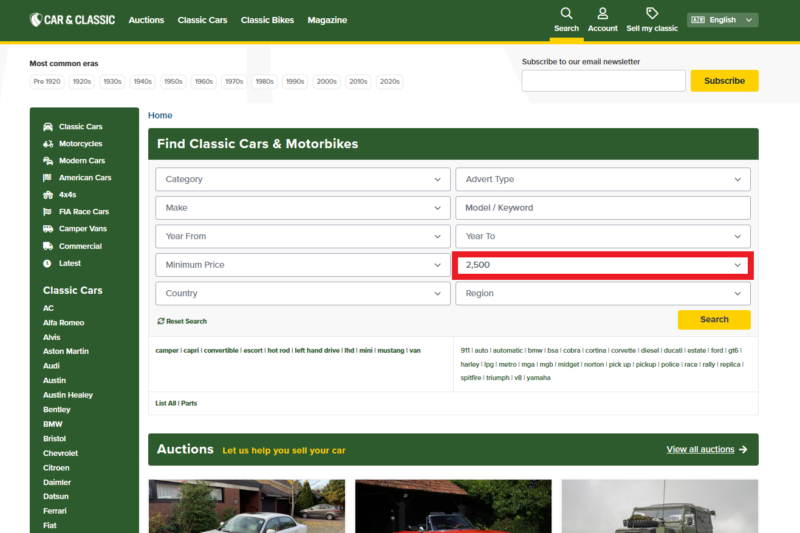This screenshot has width=800, height=533.
Task: Click the mustang keyword link
Action: coord(391,350)
